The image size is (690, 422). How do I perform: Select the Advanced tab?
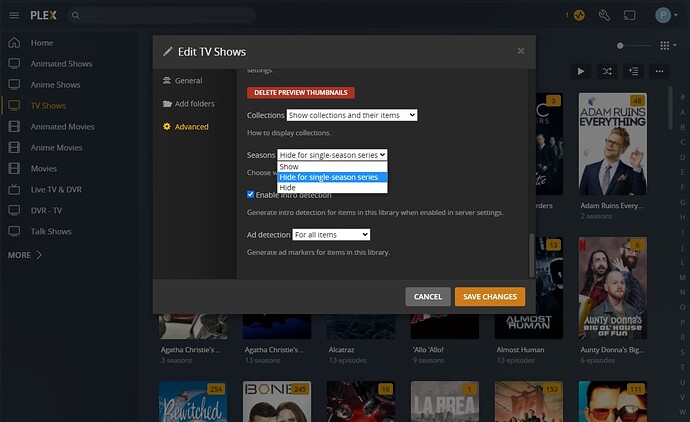[x=186, y=127]
